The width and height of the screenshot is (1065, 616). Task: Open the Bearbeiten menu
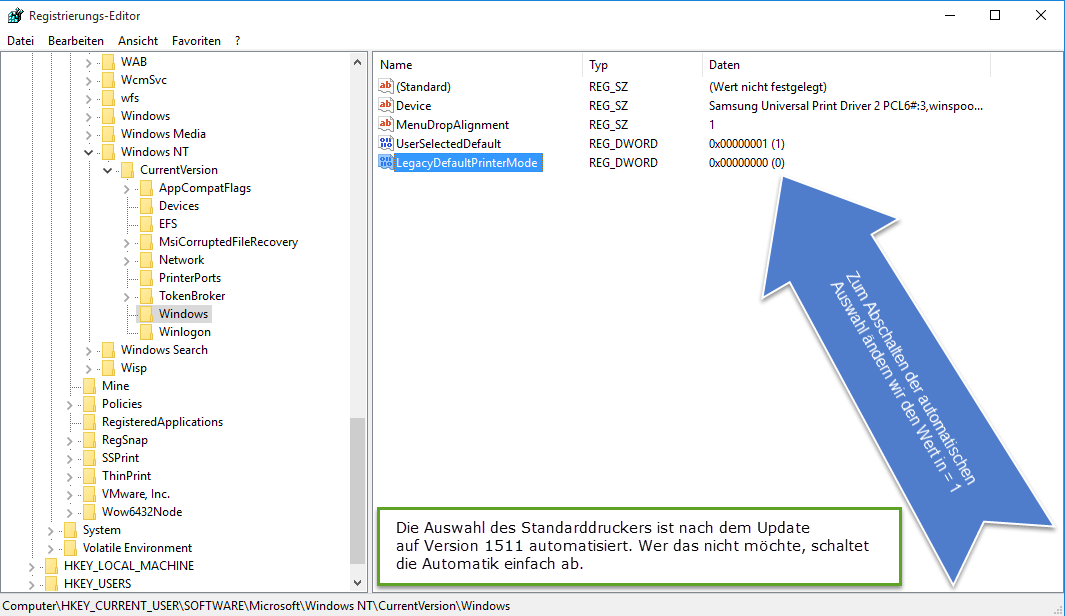pyautogui.click(x=76, y=41)
